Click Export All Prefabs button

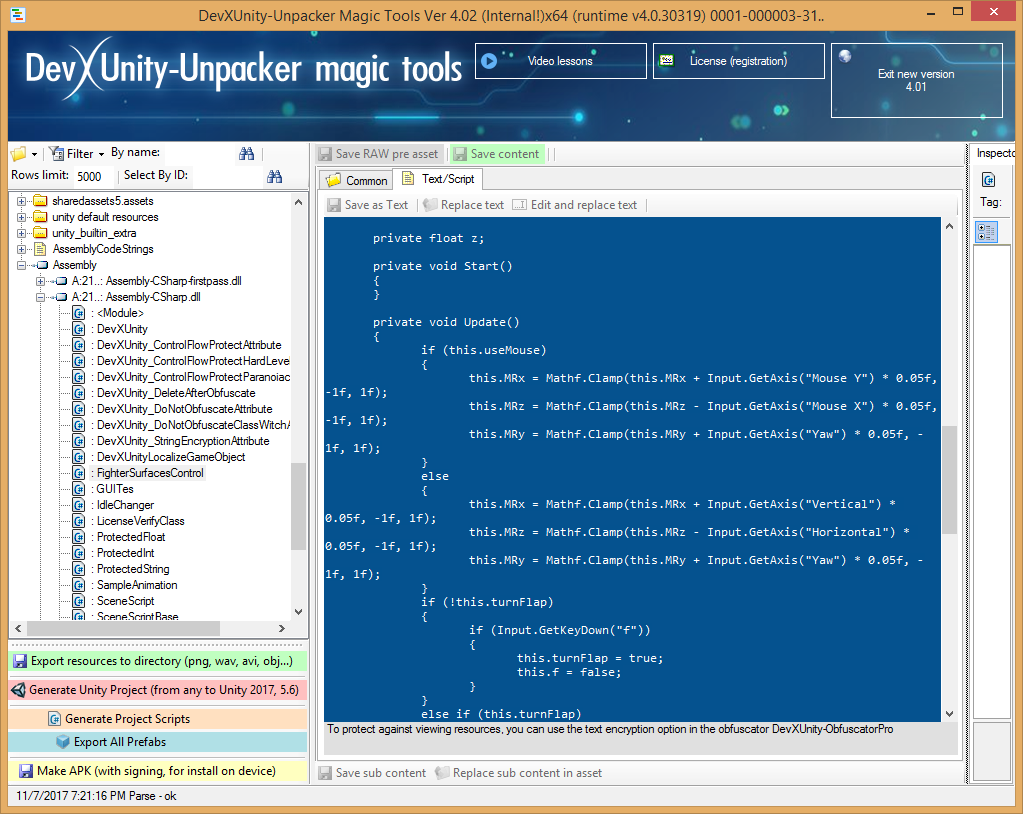[x=157, y=742]
